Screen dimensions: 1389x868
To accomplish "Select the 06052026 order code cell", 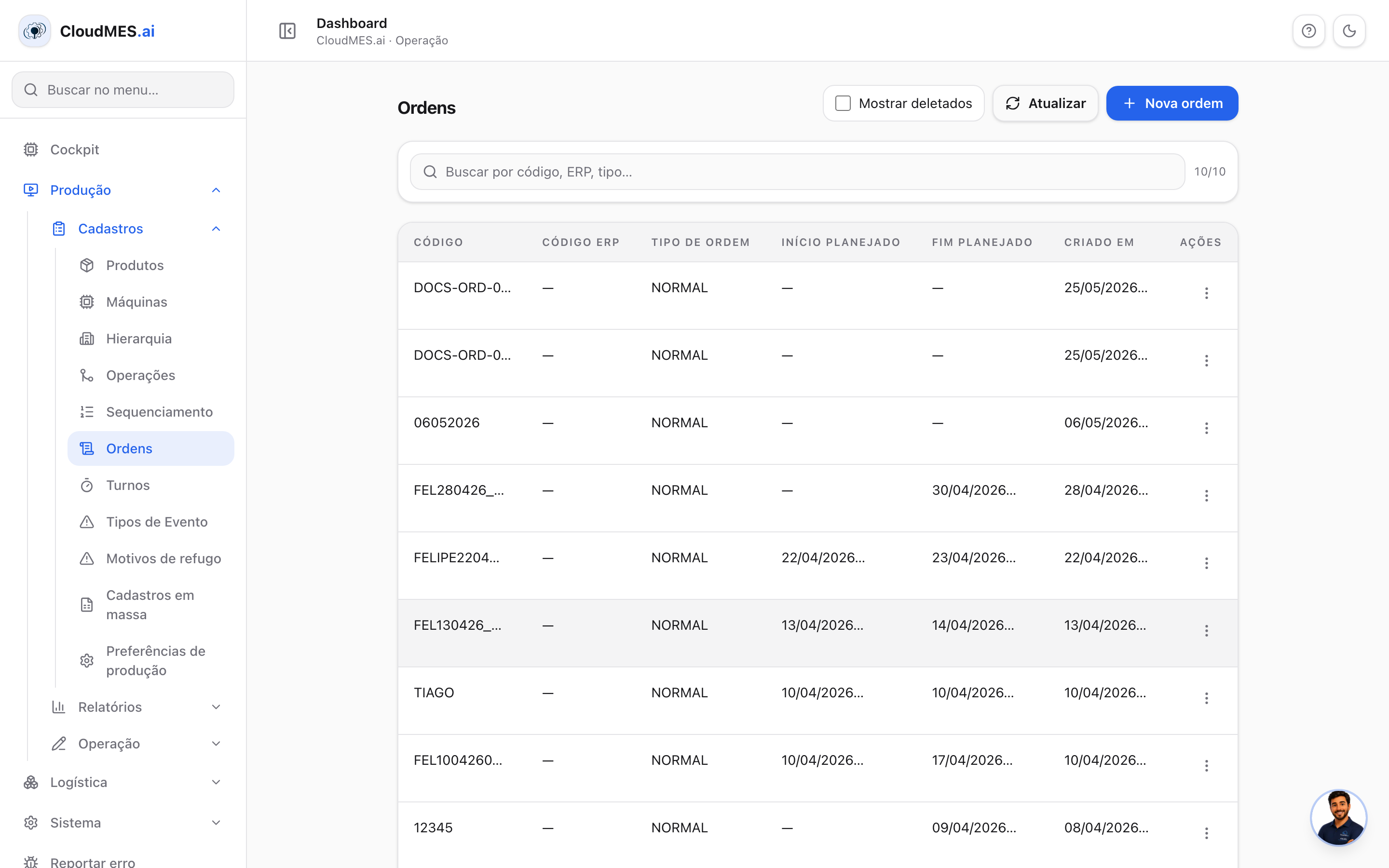I will pyautogui.click(x=447, y=422).
